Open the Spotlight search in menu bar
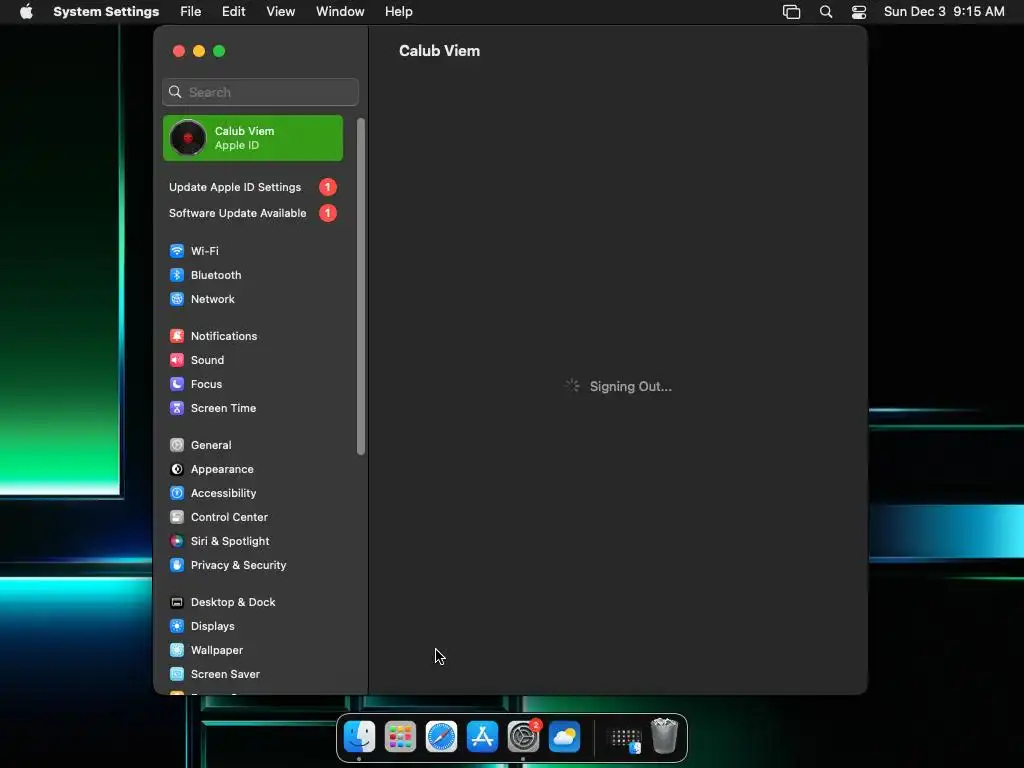 (x=825, y=12)
